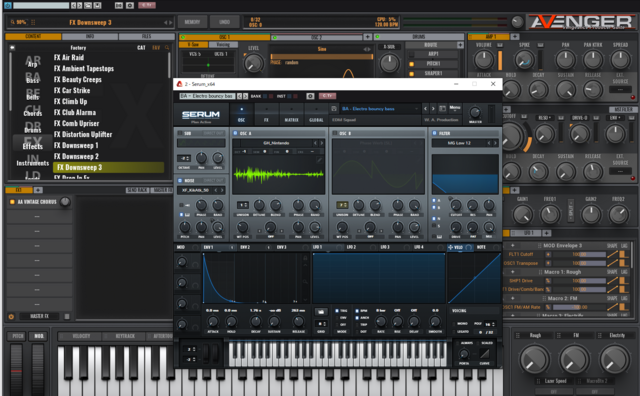The width and height of the screenshot is (640, 396).
Task: Toggle the SUB oscillator enable switch
Action: (x=180, y=133)
